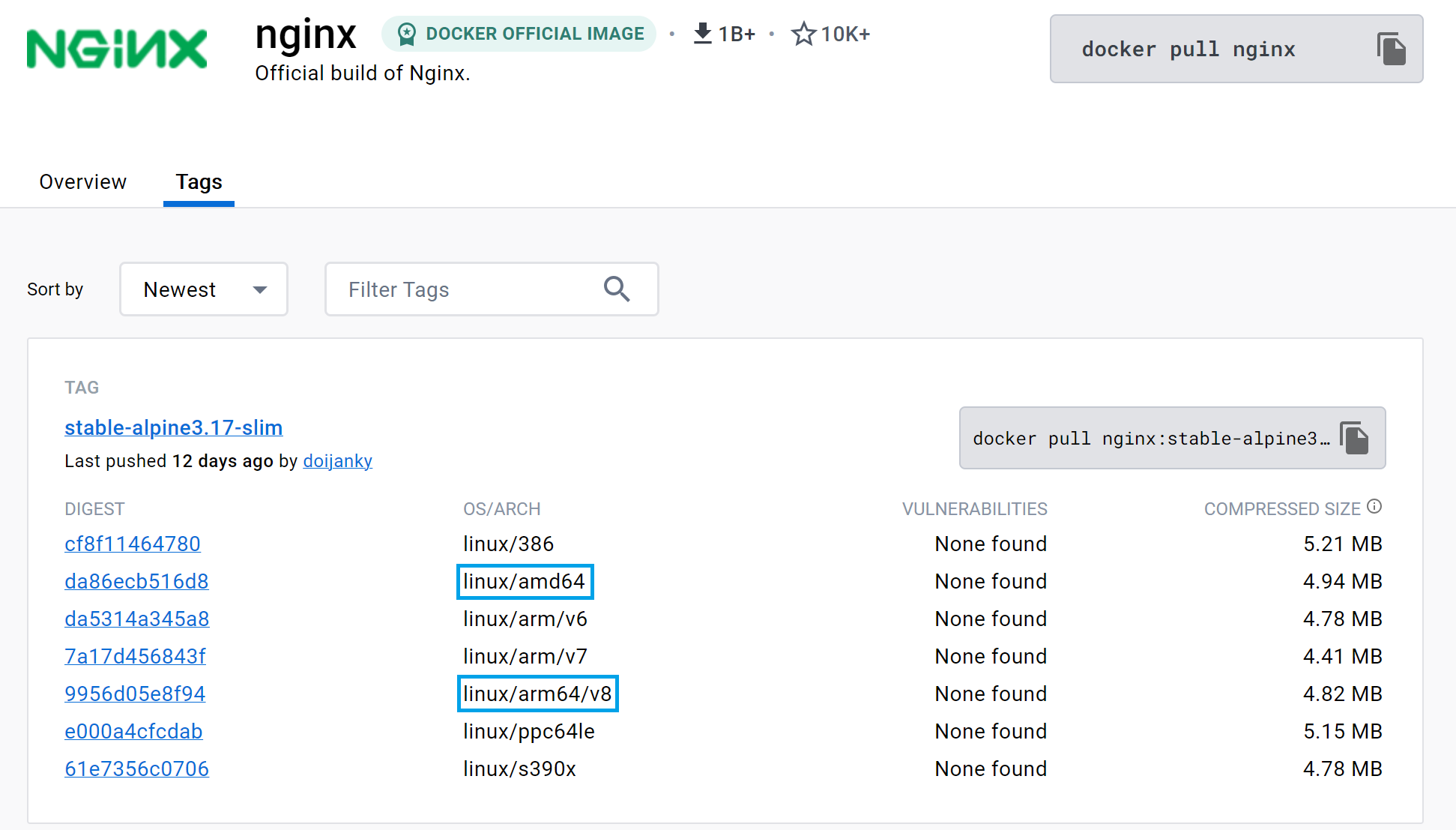Click the 4.82 MB size value
The width and height of the screenshot is (1456, 830).
[1343, 694]
